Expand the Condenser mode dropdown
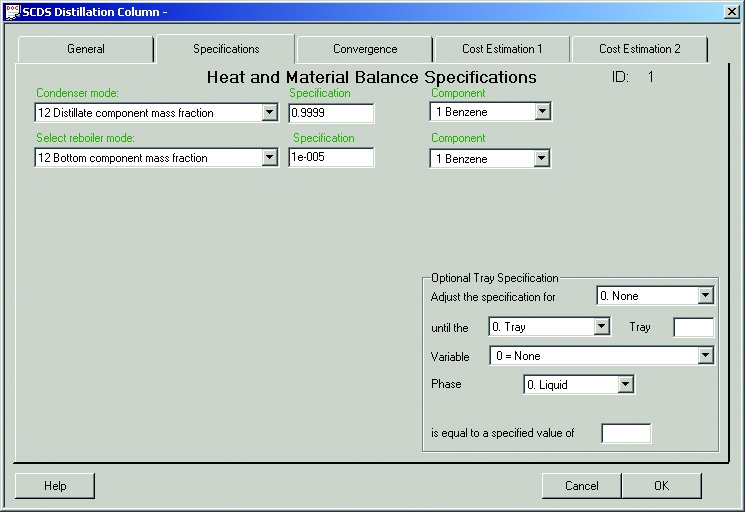The image size is (745, 512). point(269,113)
